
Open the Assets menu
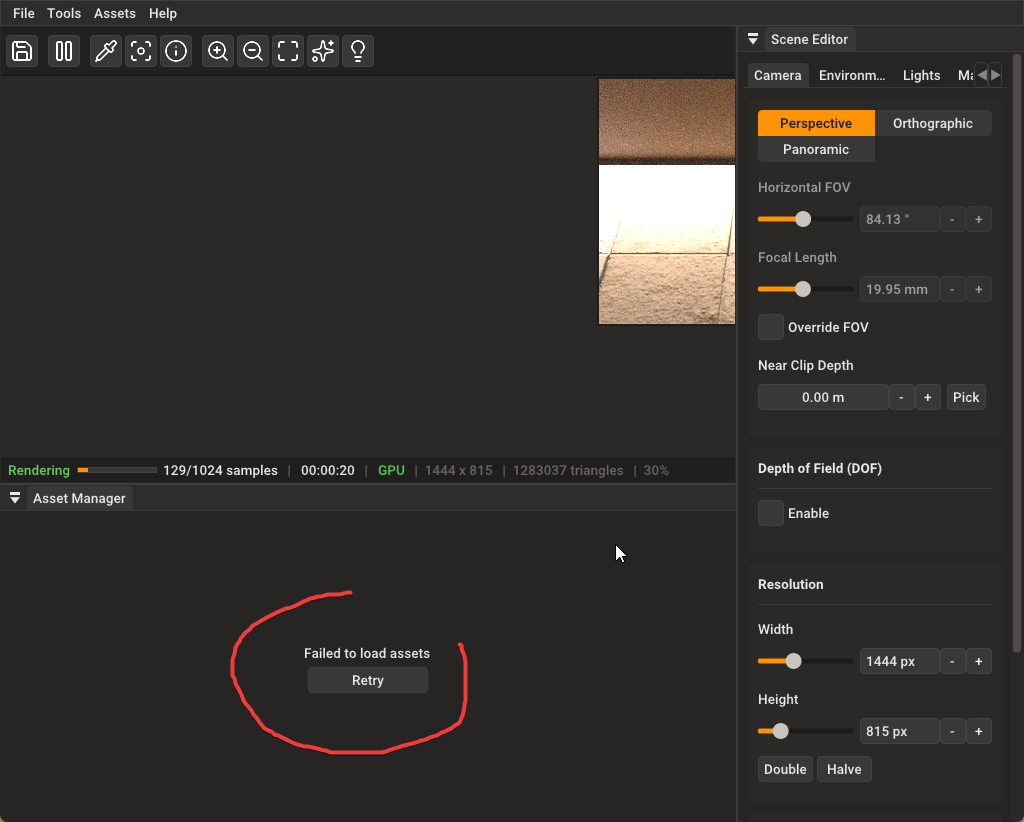(115, 13)
